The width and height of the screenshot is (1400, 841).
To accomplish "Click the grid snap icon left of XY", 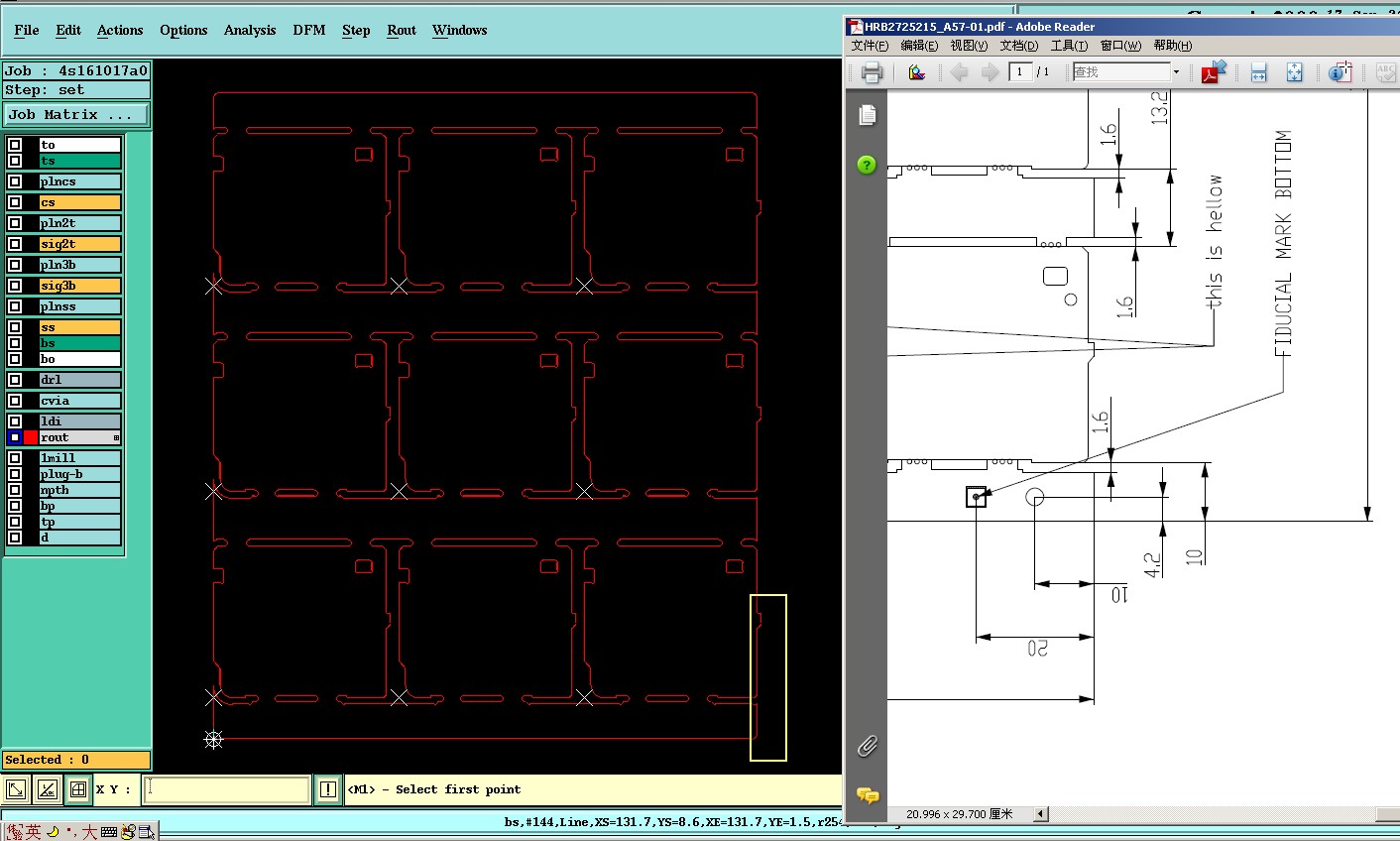I will pos(78,789).
